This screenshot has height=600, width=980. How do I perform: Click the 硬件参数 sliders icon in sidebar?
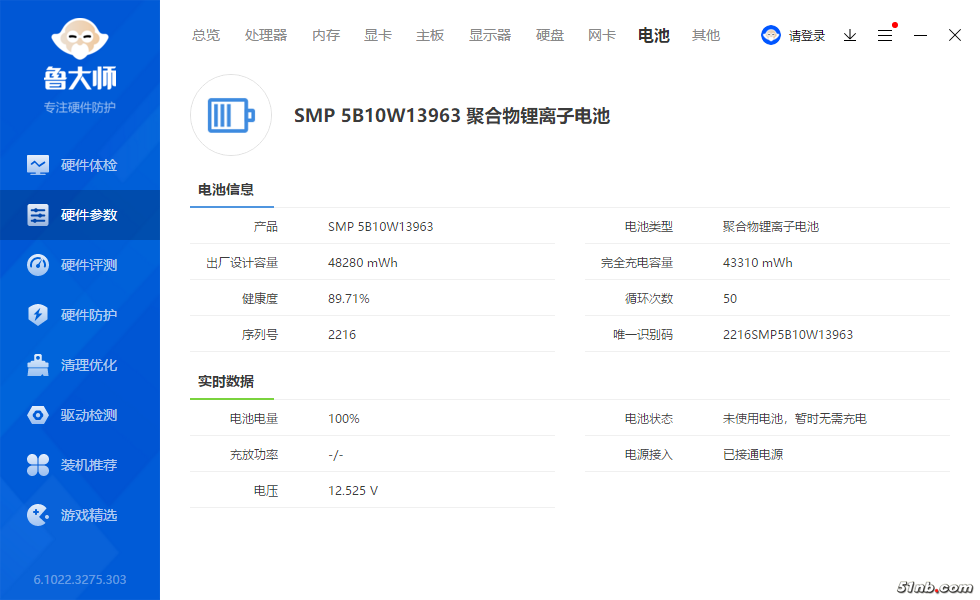(x=38, y=215)
